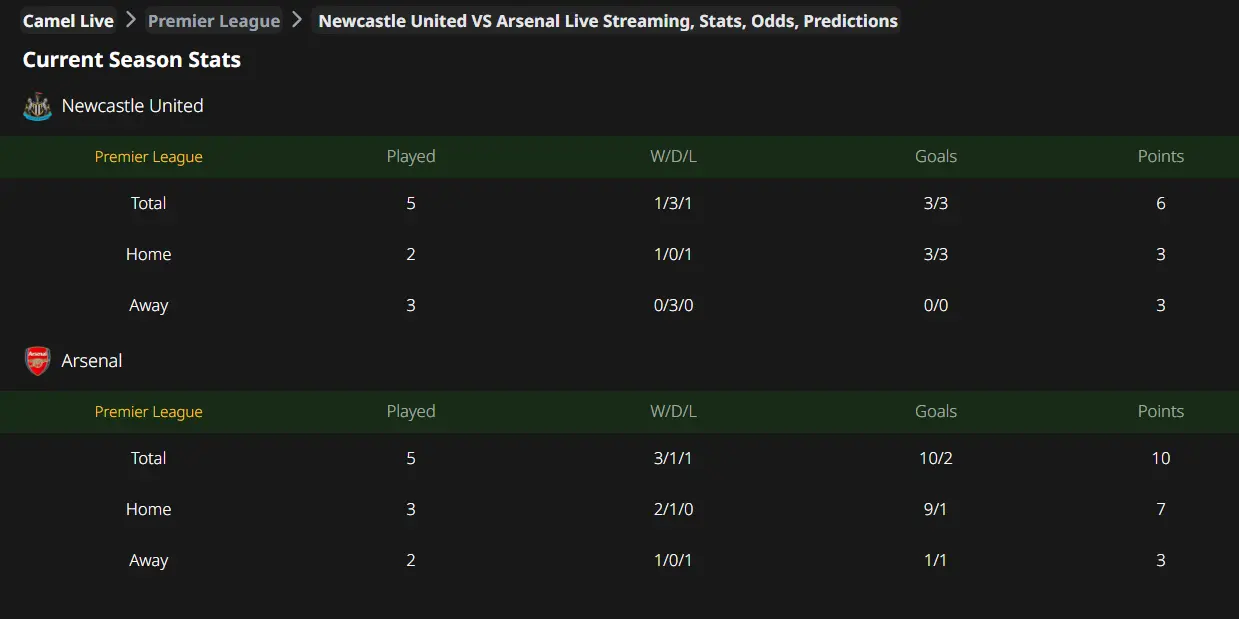Click Premier League label in Arsenal table

pos(149,412)
